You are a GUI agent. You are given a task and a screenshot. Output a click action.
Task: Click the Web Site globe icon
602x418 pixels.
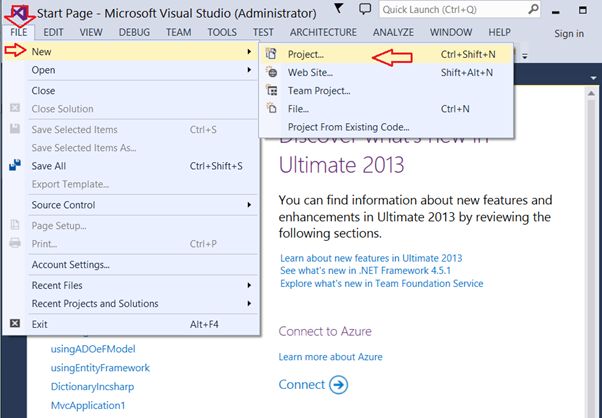pyautogui.click(x=271, y=72)
